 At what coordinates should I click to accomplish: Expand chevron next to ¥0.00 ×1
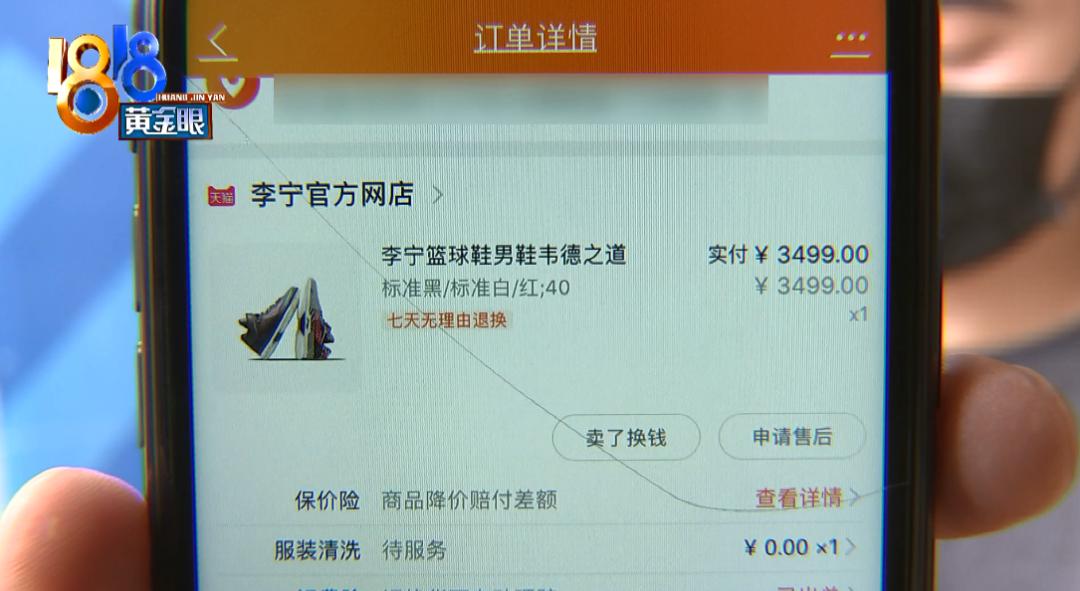coord(851,547)
